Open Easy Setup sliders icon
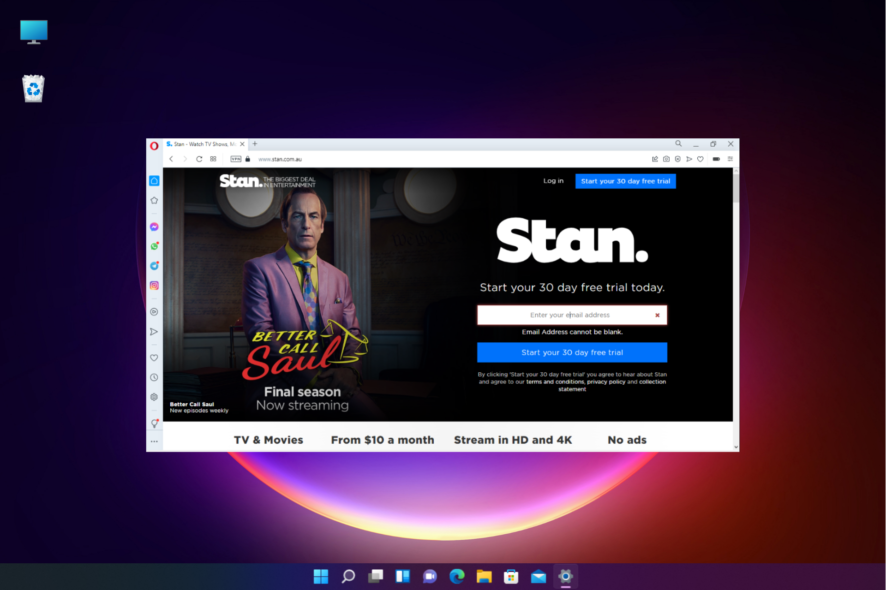 pos(730,159)
